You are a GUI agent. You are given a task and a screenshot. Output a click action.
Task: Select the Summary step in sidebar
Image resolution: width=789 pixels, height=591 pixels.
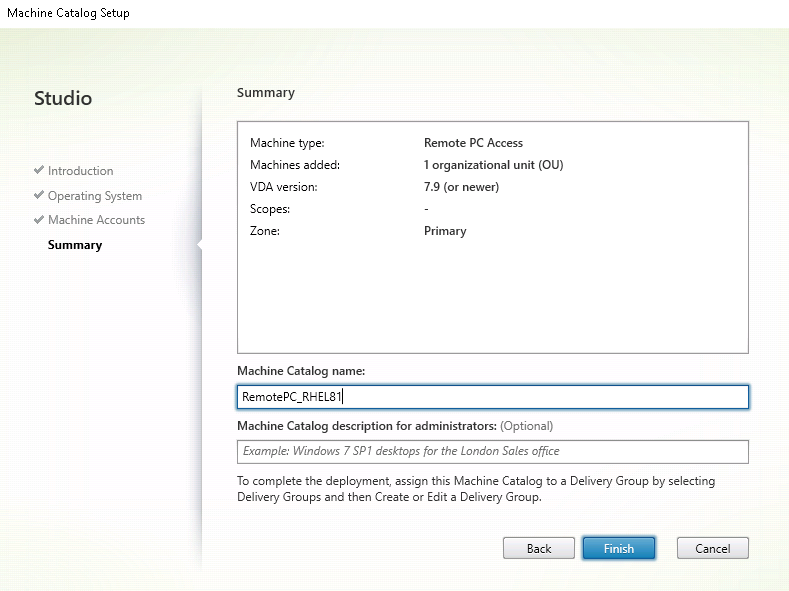(x=75, y=245)
